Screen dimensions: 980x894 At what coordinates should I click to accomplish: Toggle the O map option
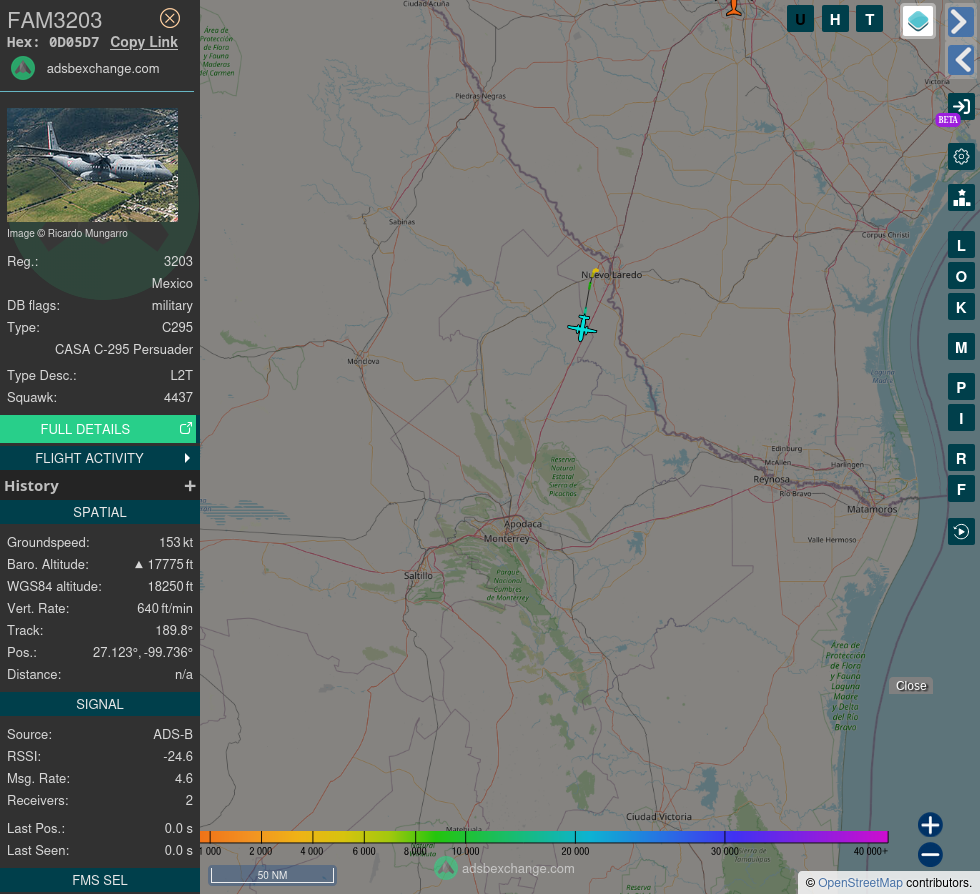(x=961, y=276)
